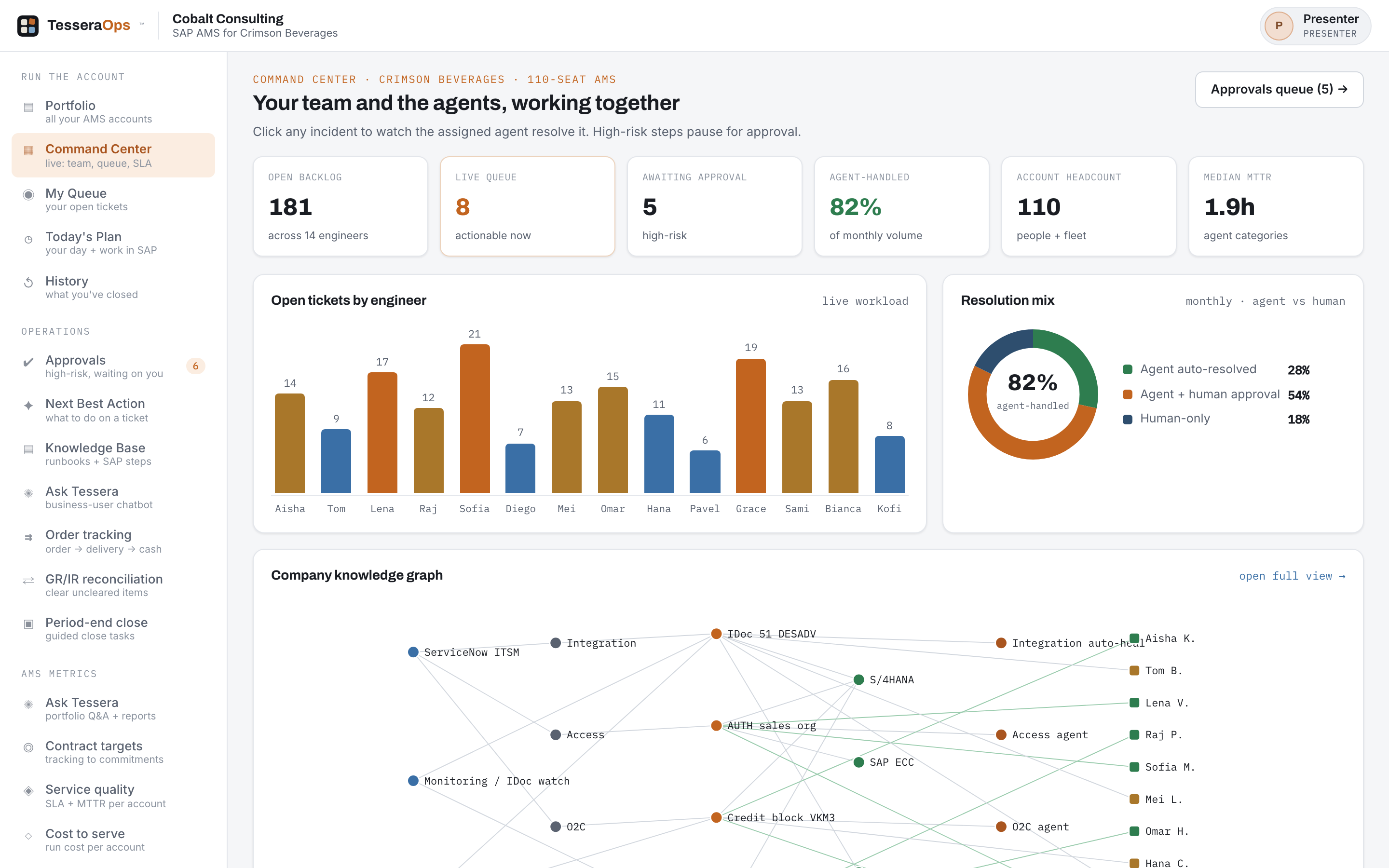This screenshot has height=868, width=1389.
Task: Click the Today's Plan clock icon
Action: 28,239
